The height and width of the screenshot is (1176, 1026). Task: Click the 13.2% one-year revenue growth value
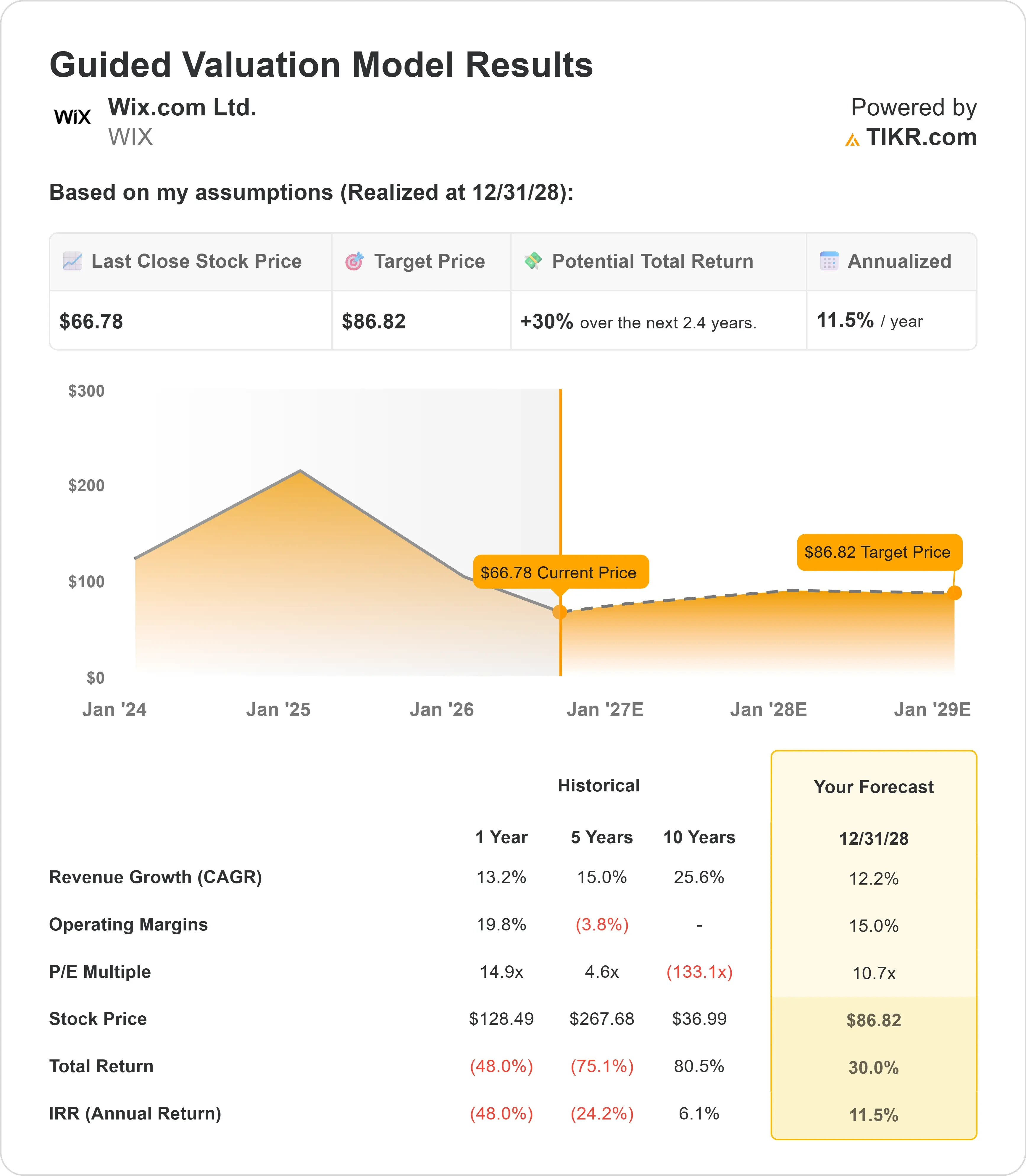pos(501,877)
